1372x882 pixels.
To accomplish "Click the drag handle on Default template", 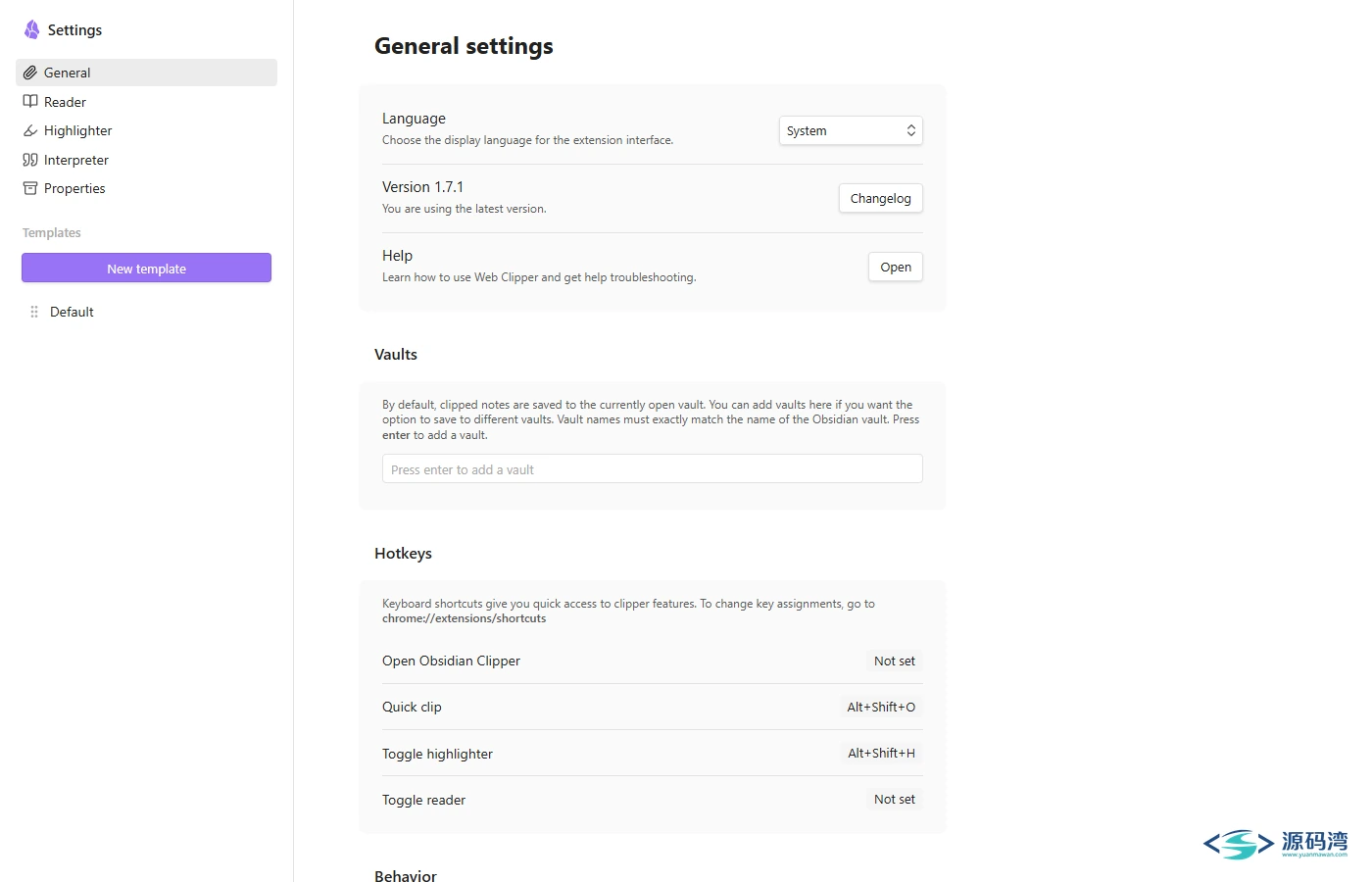I will point(34,312).
